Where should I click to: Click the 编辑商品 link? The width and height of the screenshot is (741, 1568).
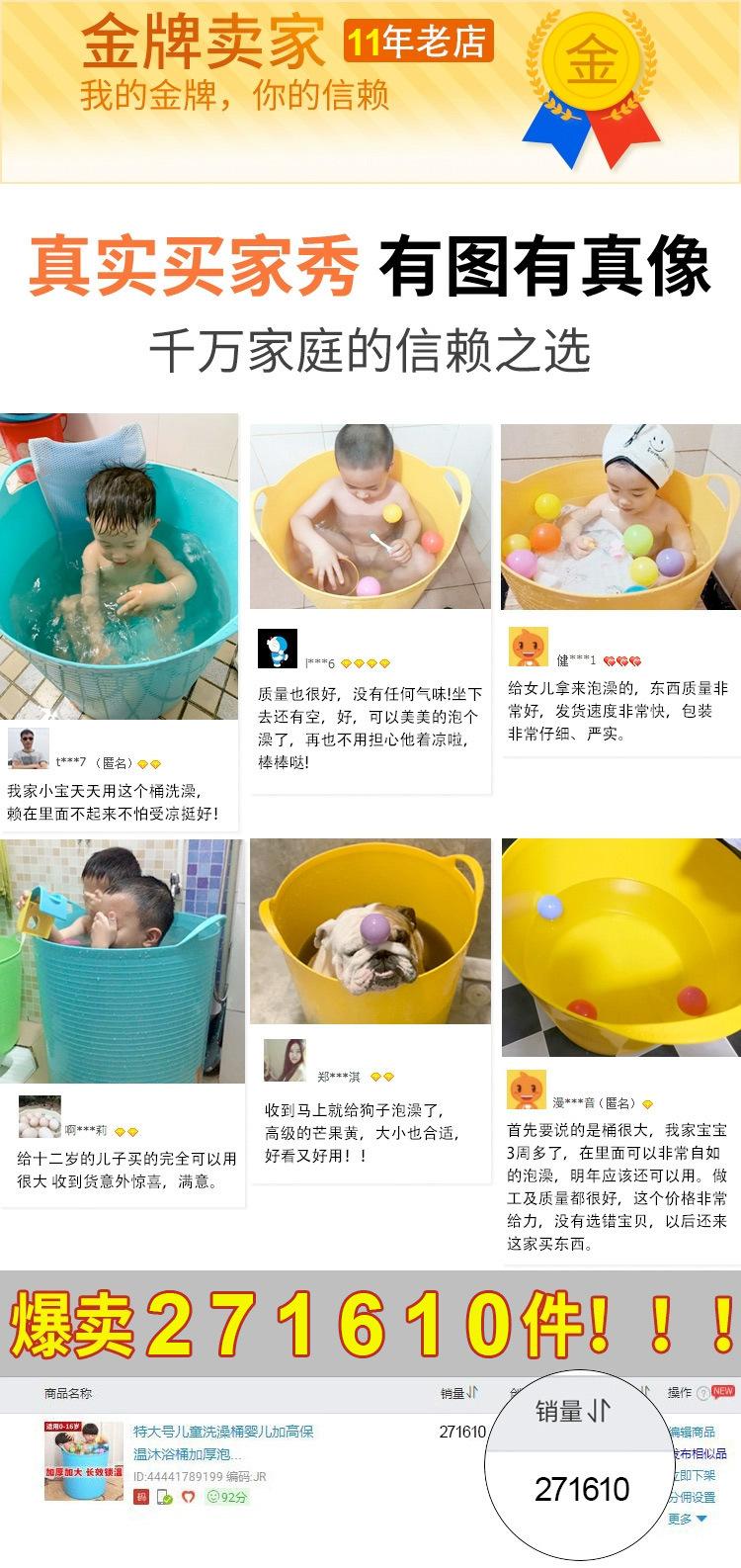tap(692, 1432)
